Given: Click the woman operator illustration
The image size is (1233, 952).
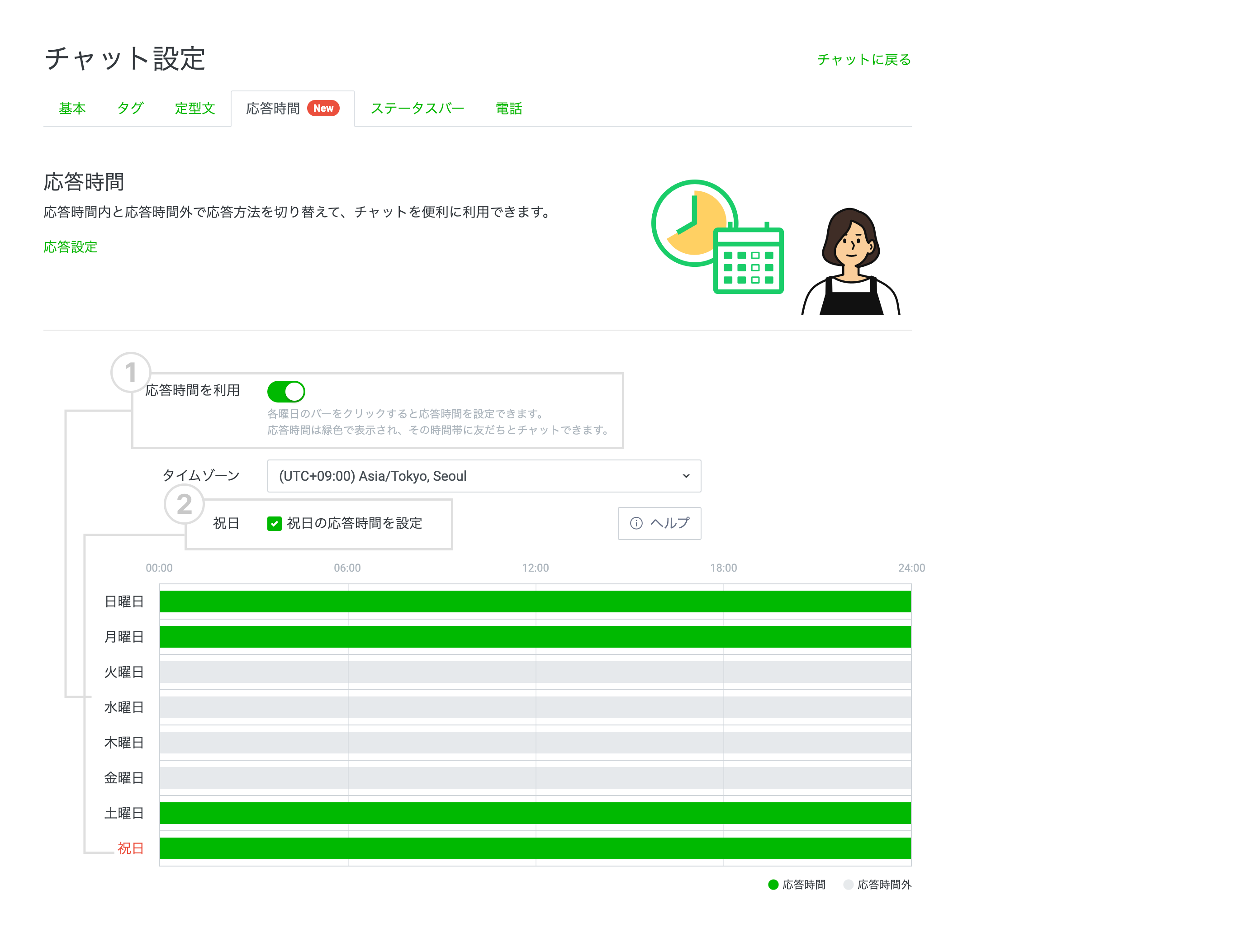Looking at the screenshot, I should (850, 262).
